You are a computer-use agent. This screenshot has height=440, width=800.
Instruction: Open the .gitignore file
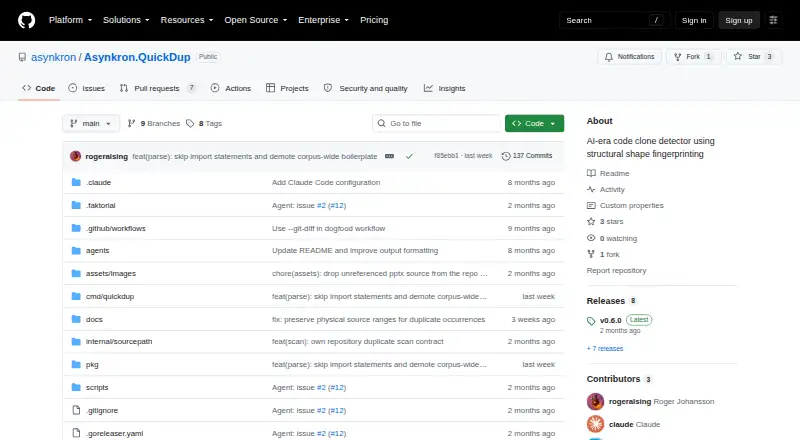(x=102, y=410)
